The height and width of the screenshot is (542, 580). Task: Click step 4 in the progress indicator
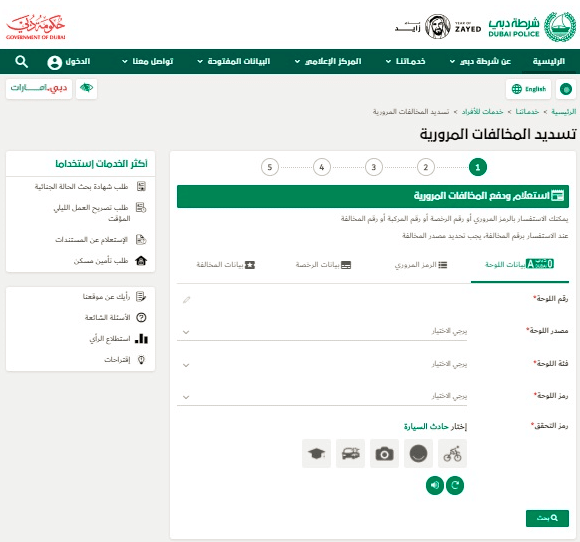pyautogui.click(x=322, y=167)
